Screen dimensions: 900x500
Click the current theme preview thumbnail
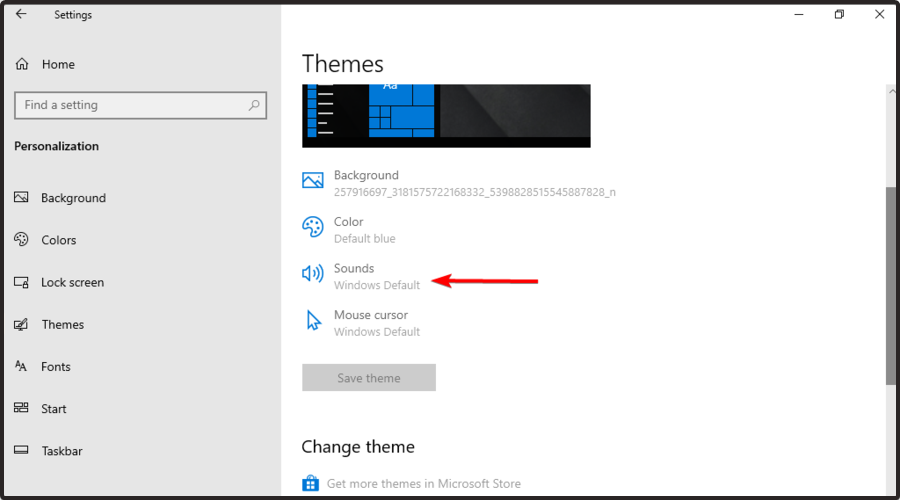click(x=446, y=116)
